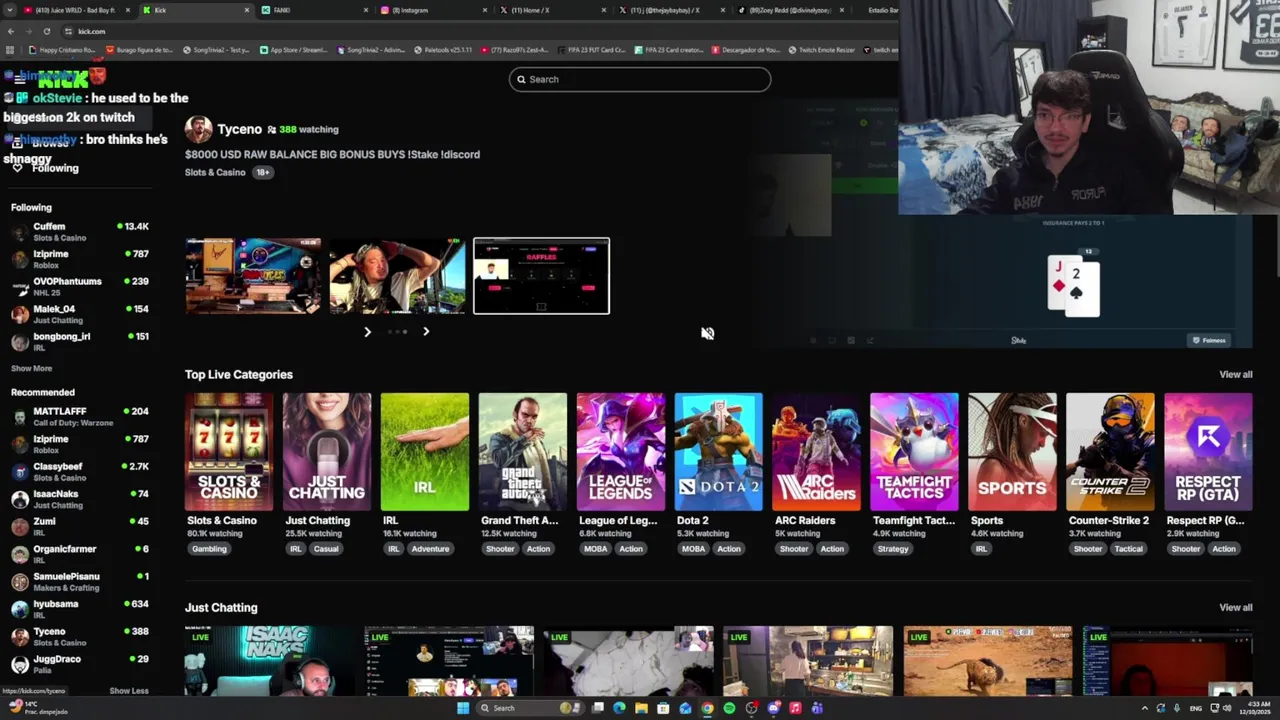Open Organicfarmer in Recommended sidebar

click(80, 554)
